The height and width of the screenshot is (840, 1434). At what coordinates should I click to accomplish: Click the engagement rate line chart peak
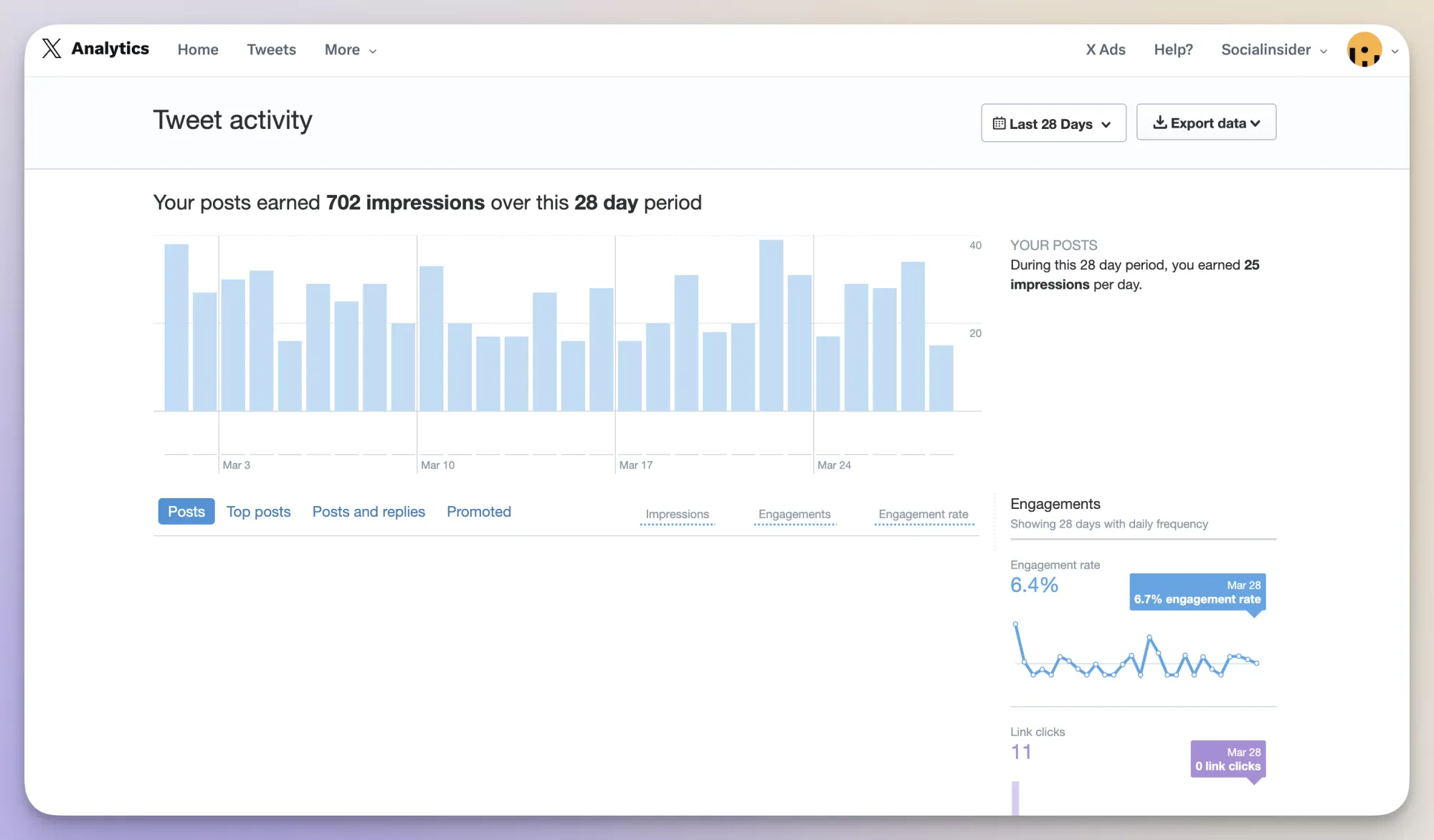tap(1015, 624)
